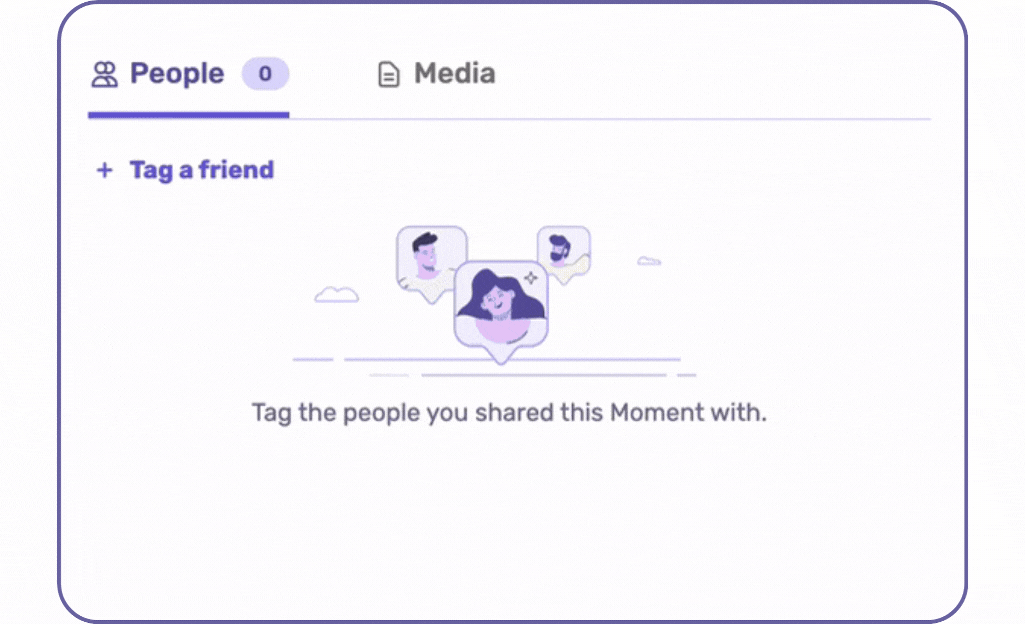Click the Media document icon

click(388, 74)
